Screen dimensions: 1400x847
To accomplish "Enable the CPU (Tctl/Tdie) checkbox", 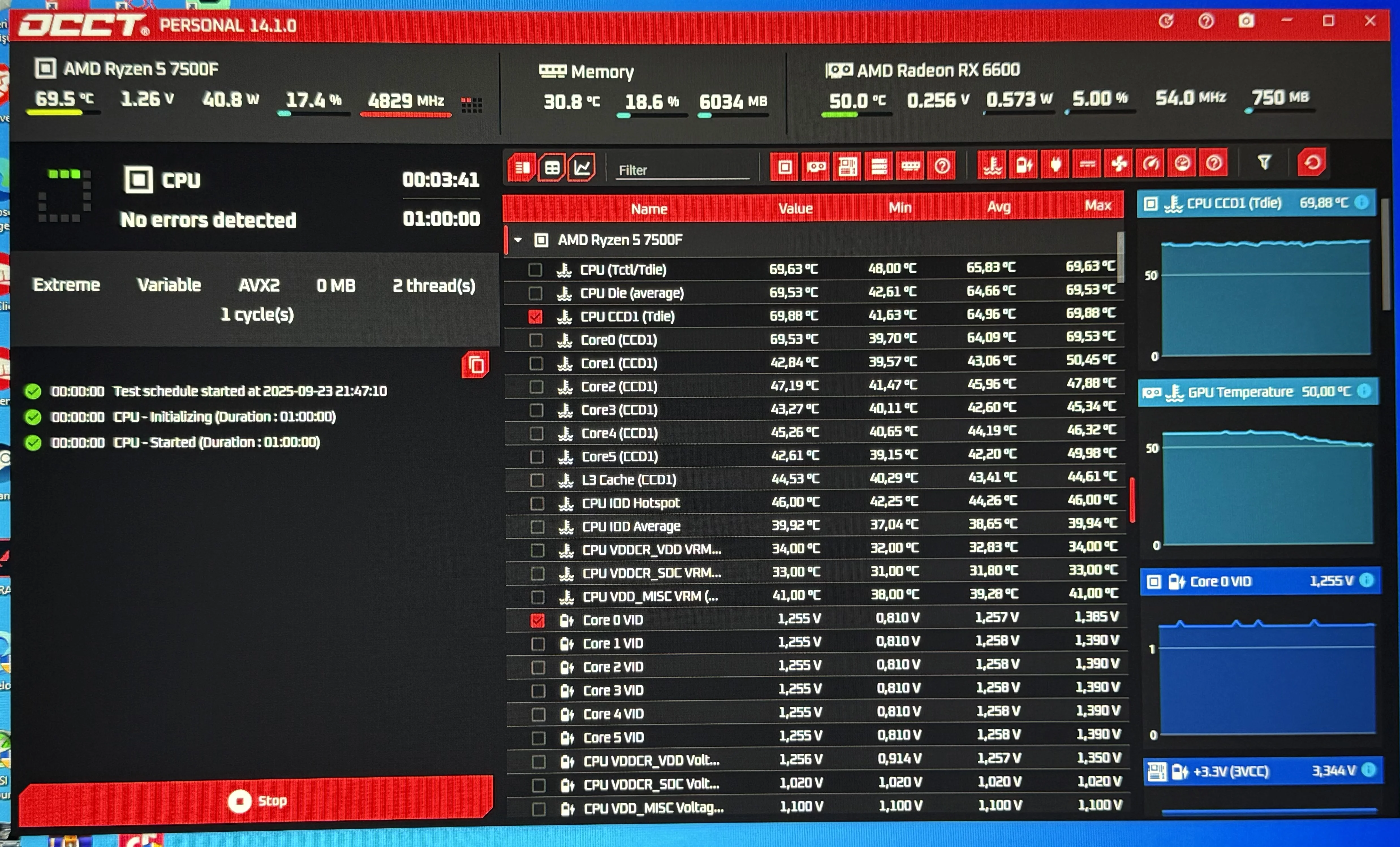I will coord(535,270).
